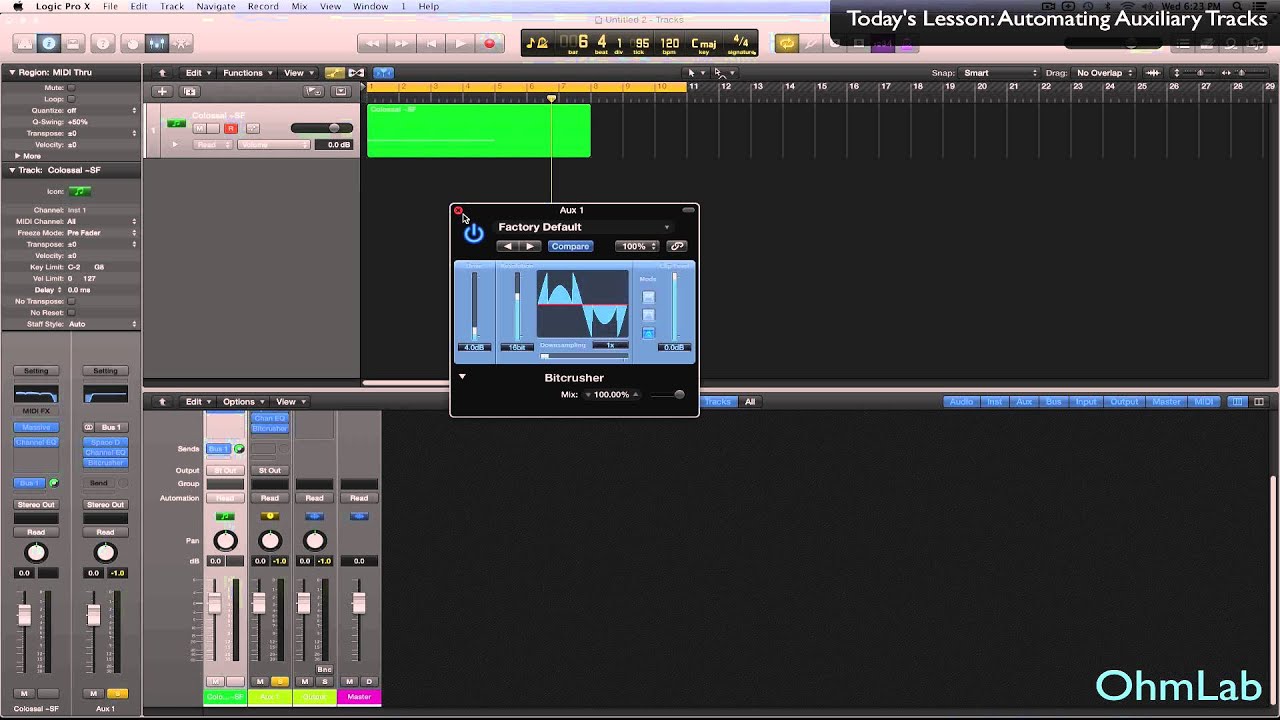Open Quick Help question mark button
Viewport: 1280px width, 720px height.
point(102,44)
